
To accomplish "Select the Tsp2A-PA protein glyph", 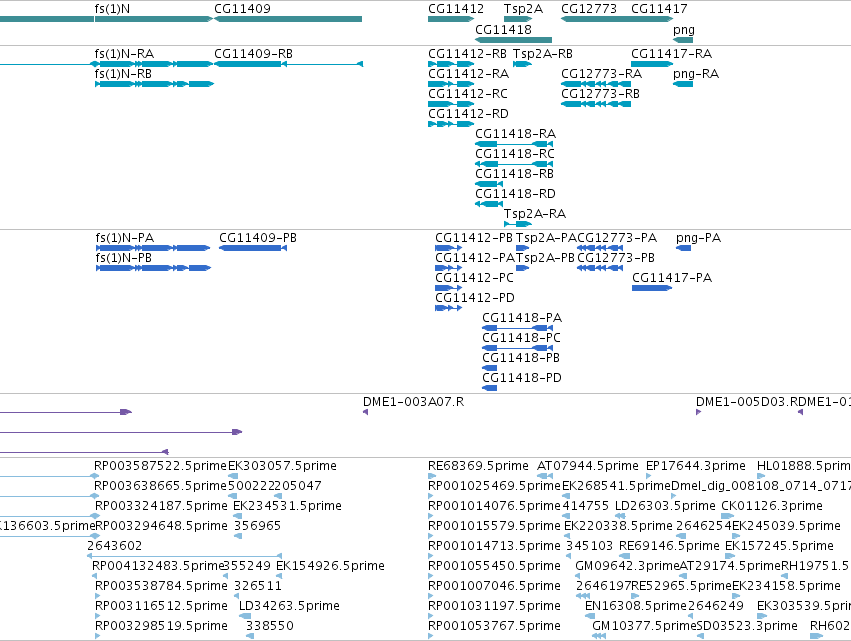I will (x=522, y=248).
